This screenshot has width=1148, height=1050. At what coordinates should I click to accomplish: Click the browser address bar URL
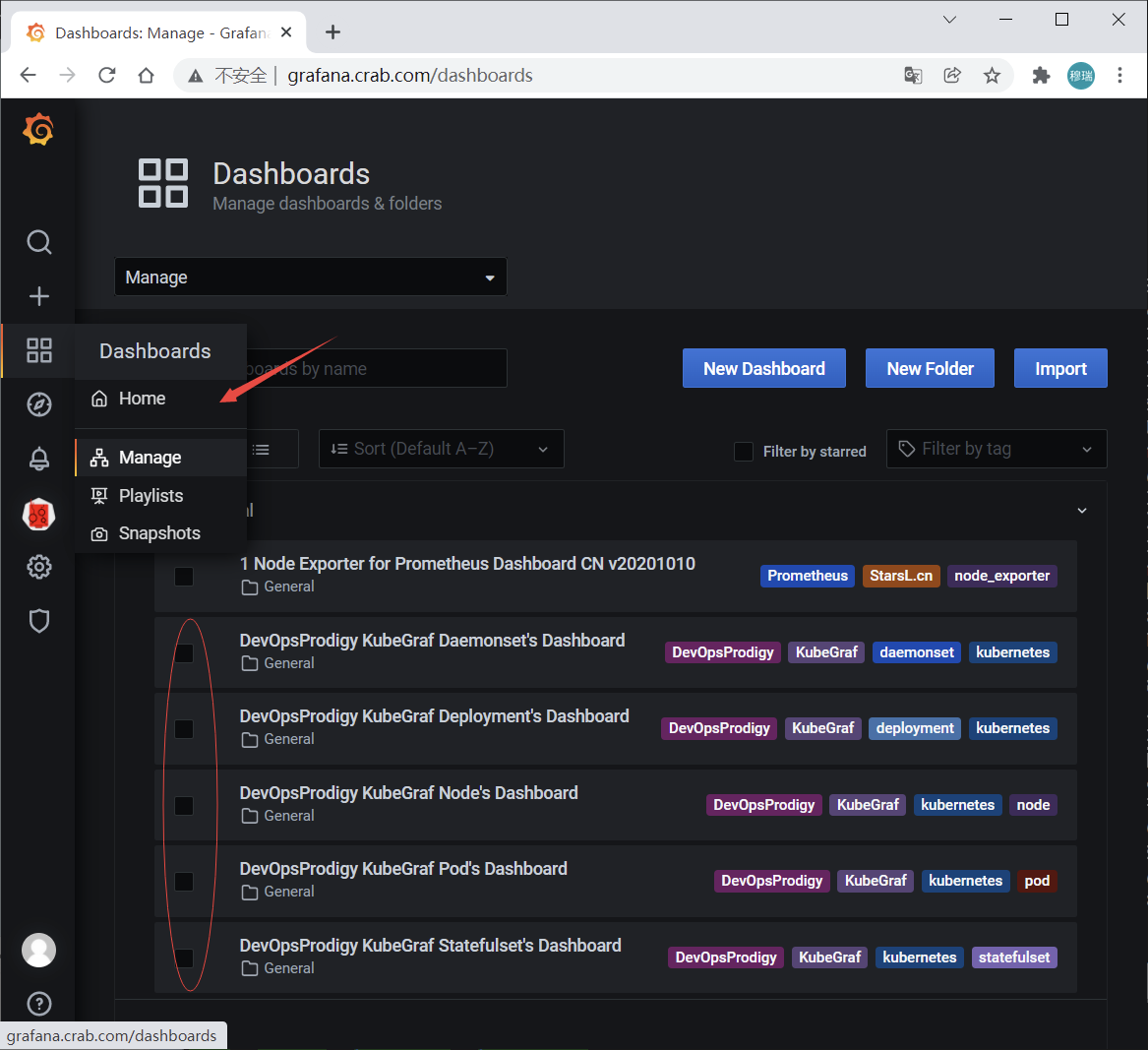pyautogui.click(x=410, y=76)
